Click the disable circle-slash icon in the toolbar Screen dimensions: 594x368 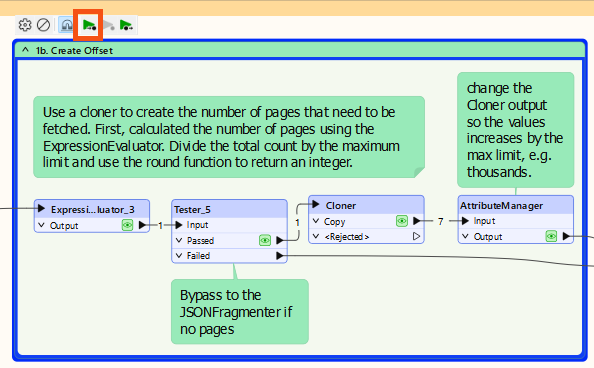click(x=44, y=25)
